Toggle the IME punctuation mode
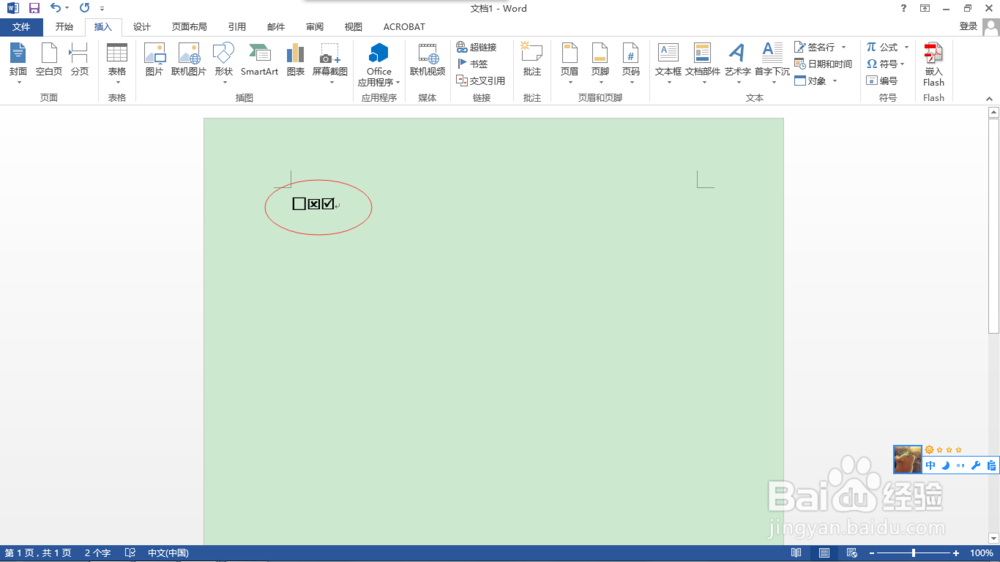The width and height of the screenshot is (1000, 562). (960, 466)
